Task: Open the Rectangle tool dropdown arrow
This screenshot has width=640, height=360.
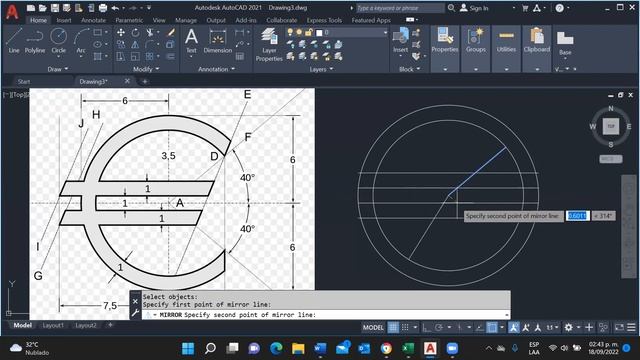Action: (107, 32)
